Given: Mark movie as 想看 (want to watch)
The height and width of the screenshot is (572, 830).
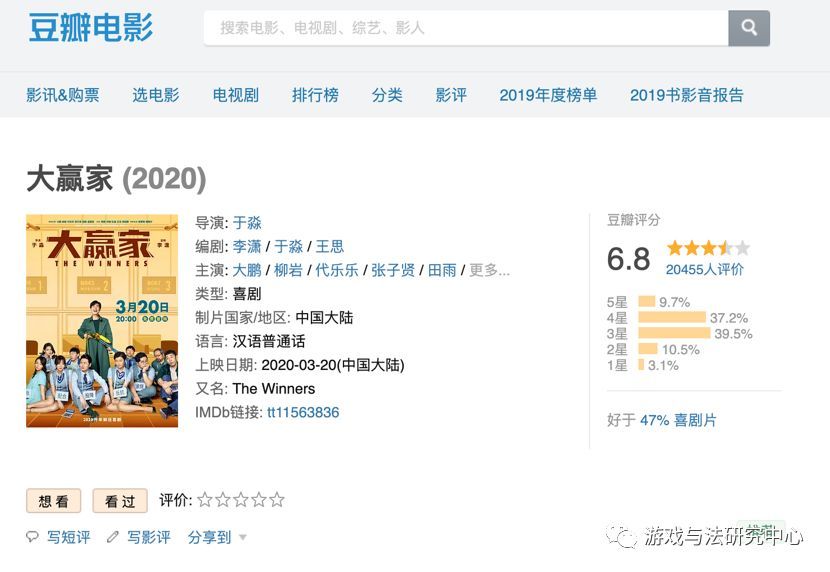Looking at the screenshot, I should click(54, 501).
